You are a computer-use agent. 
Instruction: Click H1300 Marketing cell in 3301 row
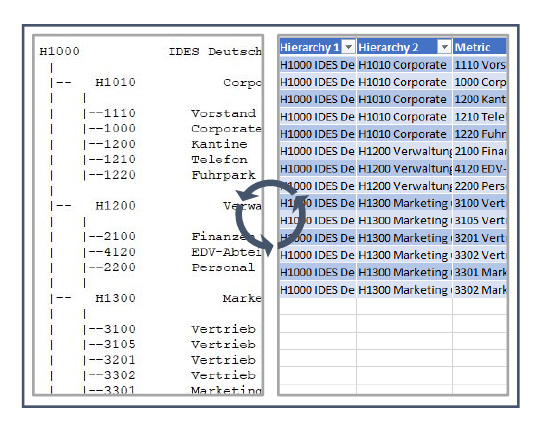(404, 272)
